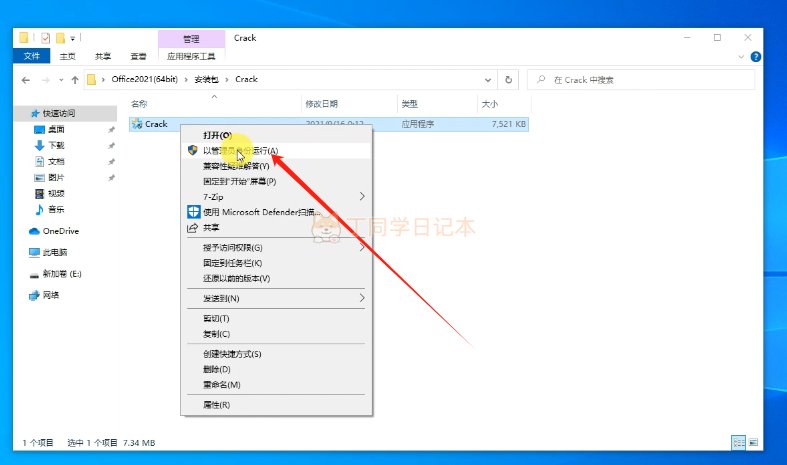Go up one folder with the up arrow
Viewport: 787px width, 465px height.
pos(75,79)
